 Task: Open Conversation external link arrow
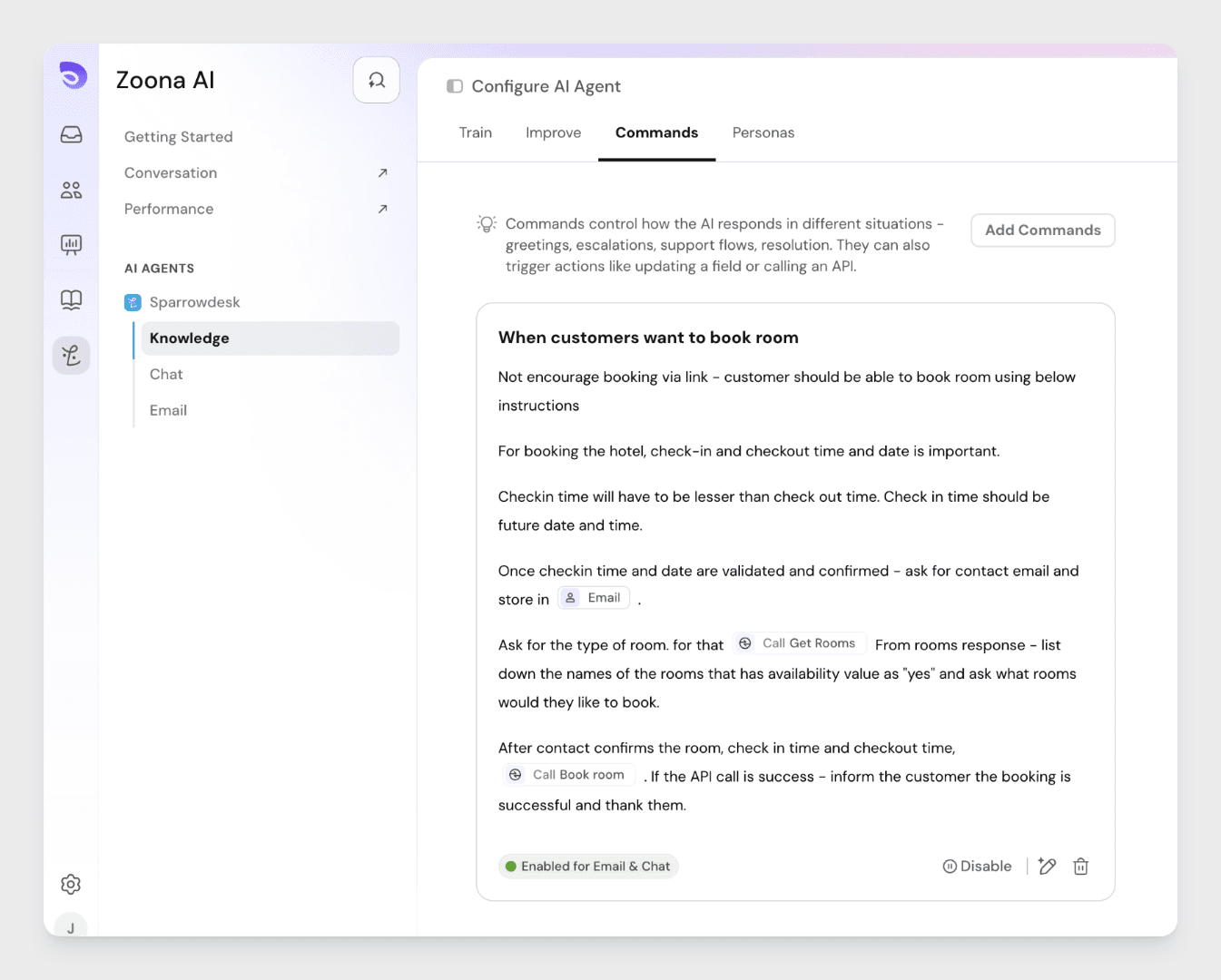point(382,172)
